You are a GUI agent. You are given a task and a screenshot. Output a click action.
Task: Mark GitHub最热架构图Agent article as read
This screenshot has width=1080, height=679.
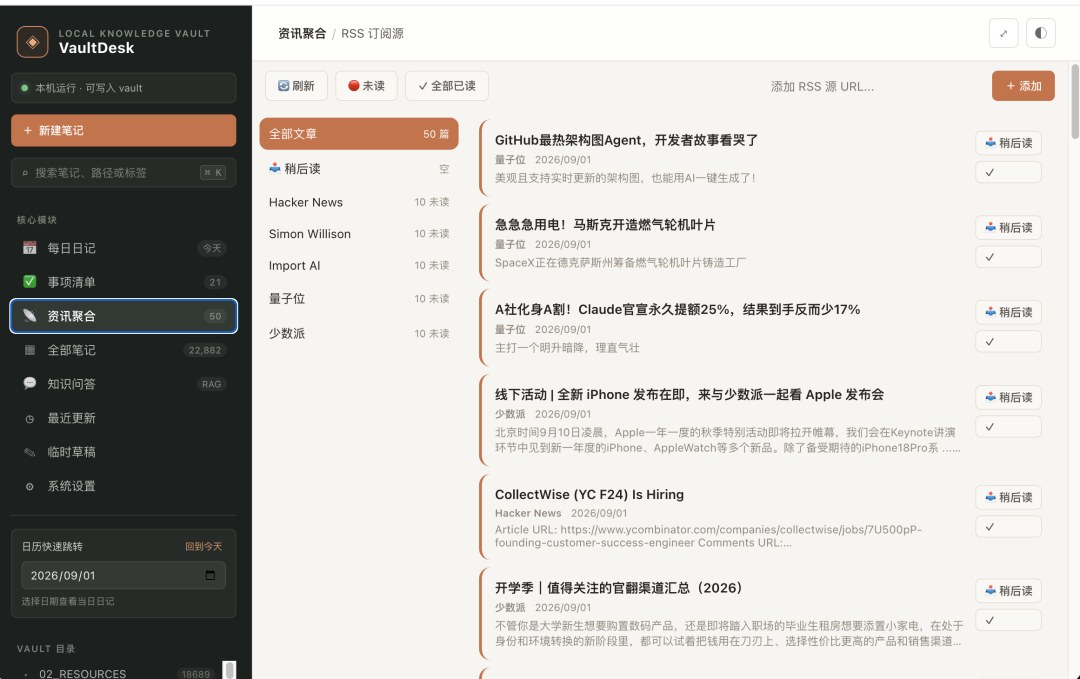click(x=1008, y=172)
